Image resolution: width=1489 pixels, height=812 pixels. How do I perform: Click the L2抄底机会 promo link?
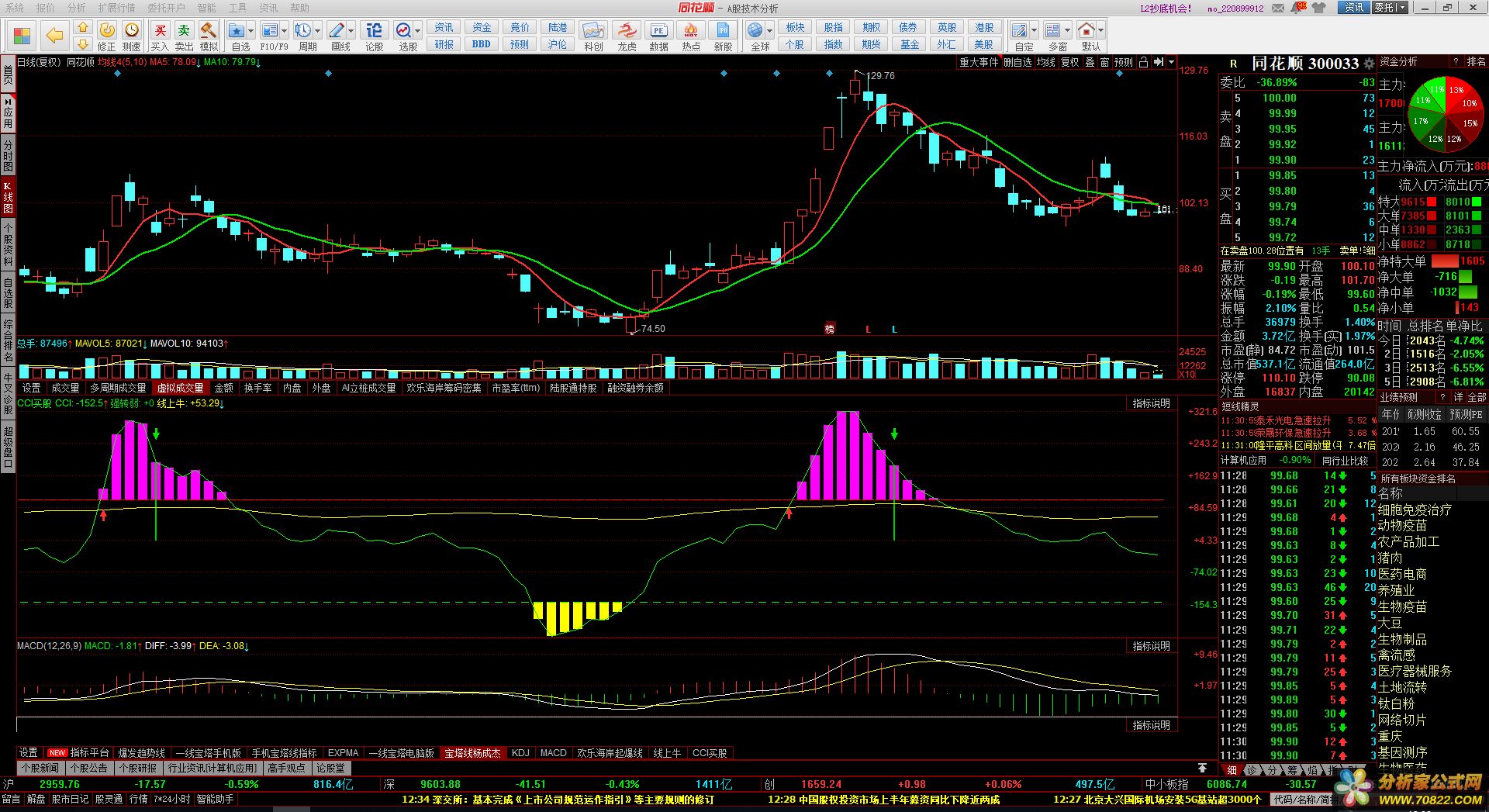point(1166,8)
